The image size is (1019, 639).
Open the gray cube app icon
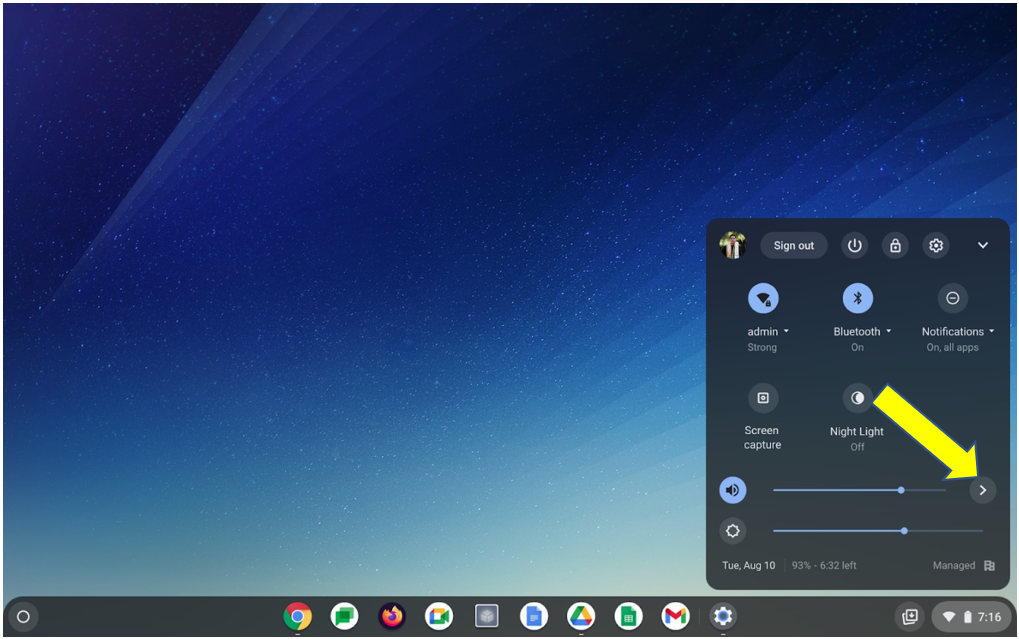(486, 616)
